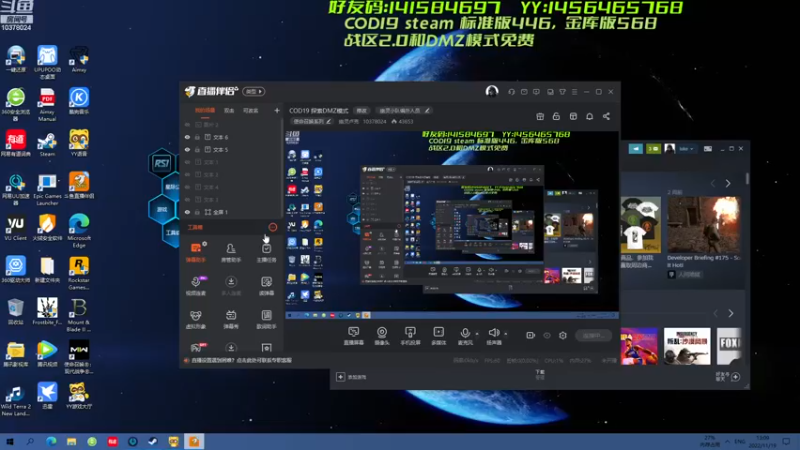Advance the lower Steam games row right
The height and width of the screenshot is (450, 800).
pos(731,313)
